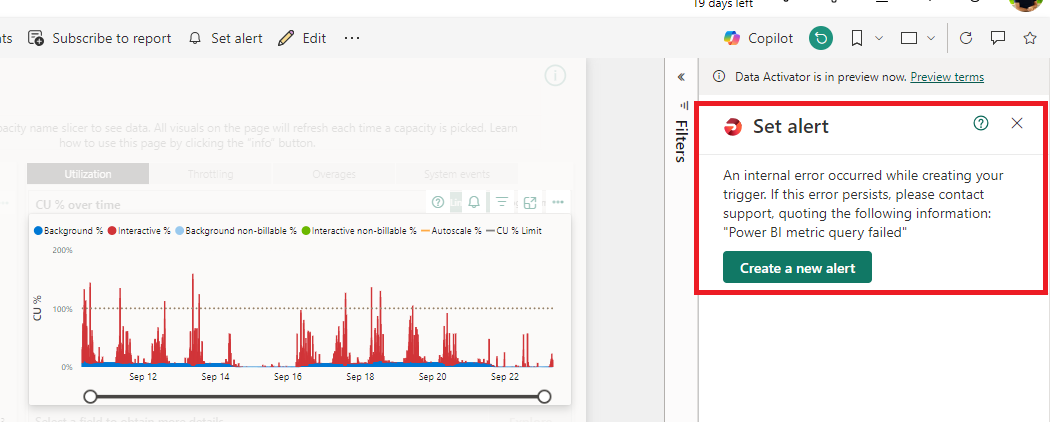This screenshot has width=1050, height=422.
Task: Open help icon in Set alert pane
Action: click(981, 123)
